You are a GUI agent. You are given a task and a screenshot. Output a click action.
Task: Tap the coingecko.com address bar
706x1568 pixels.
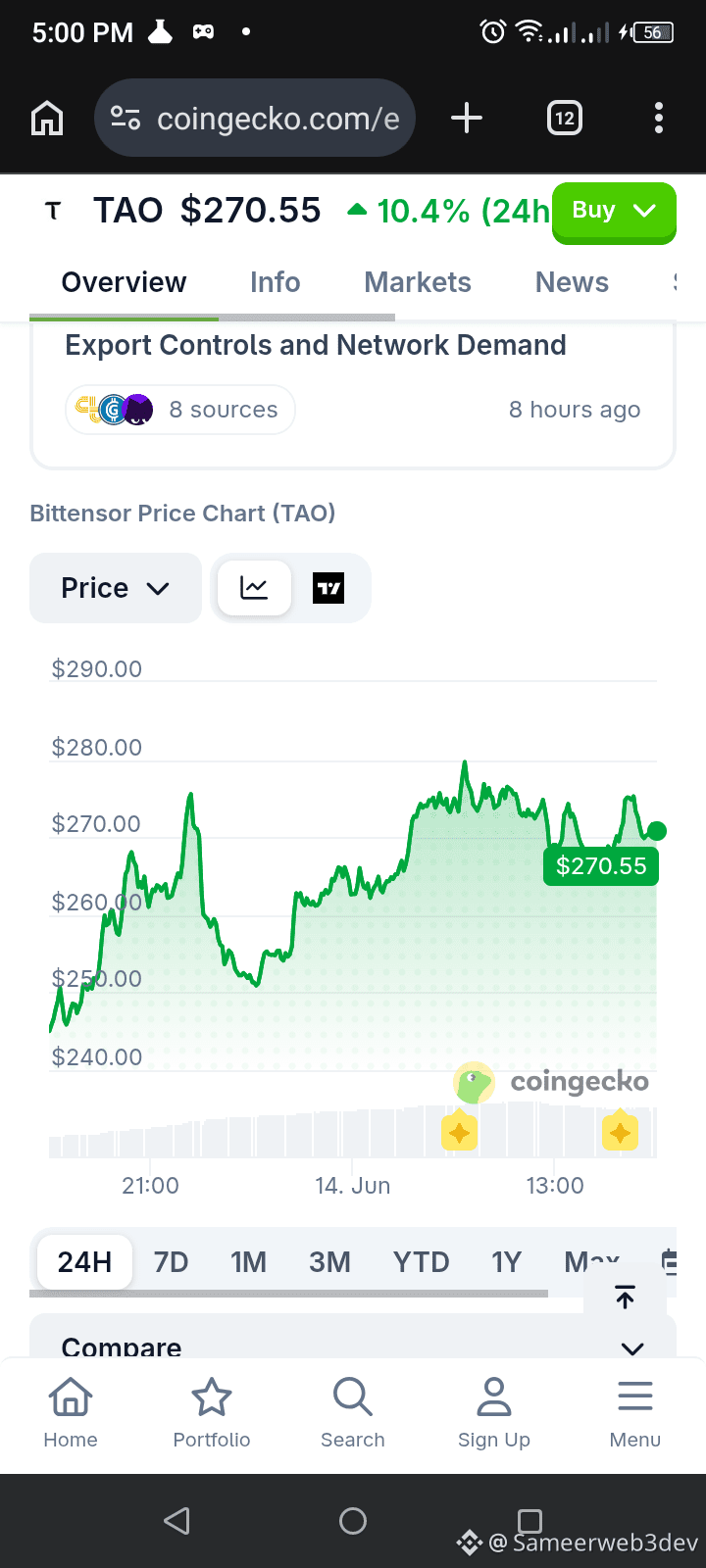click(255, 119)
